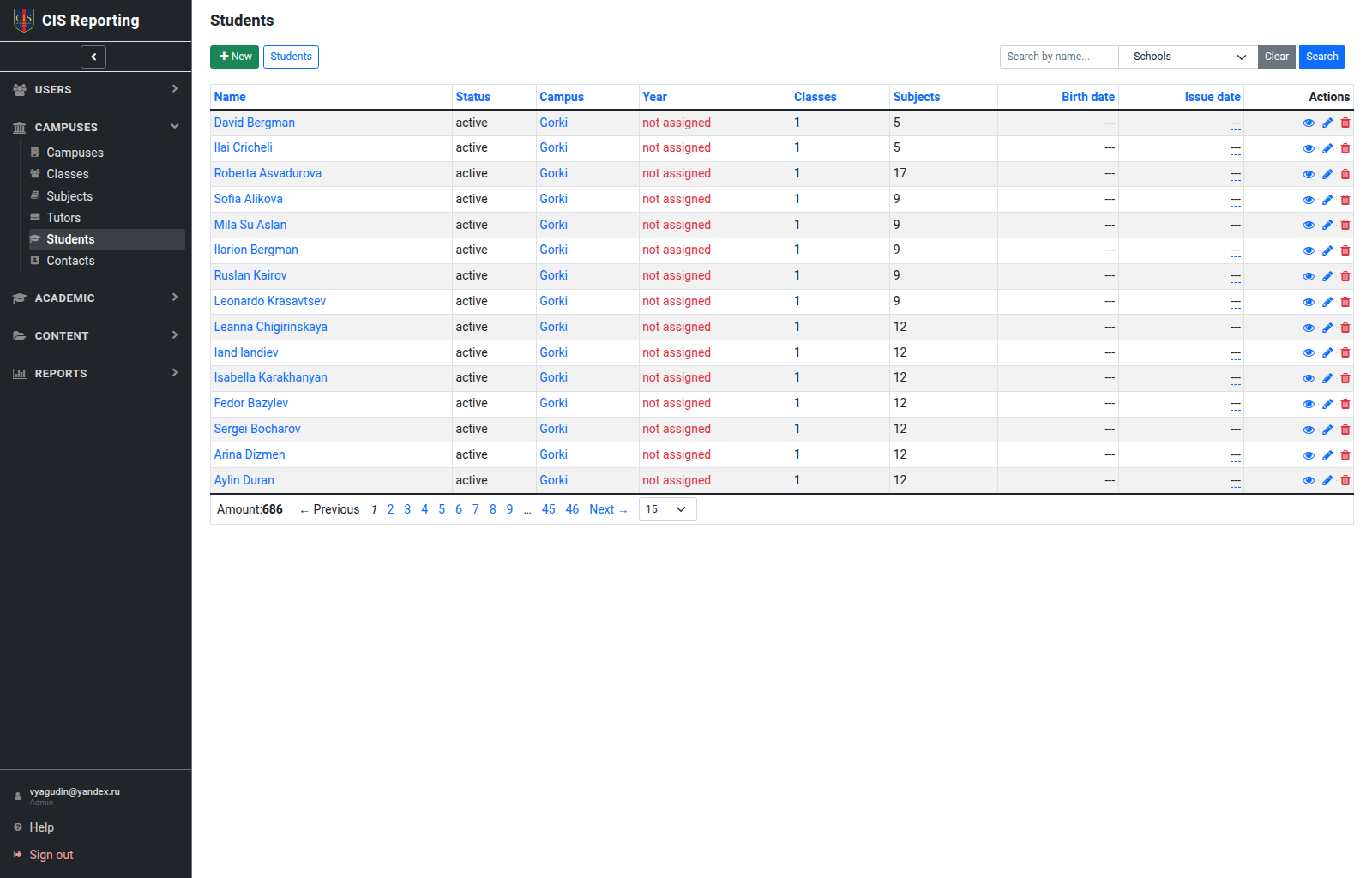Click the Clear filter button
This screenshot has width=1372, height=878.
pyautogui.click(x=1276, y=57)
